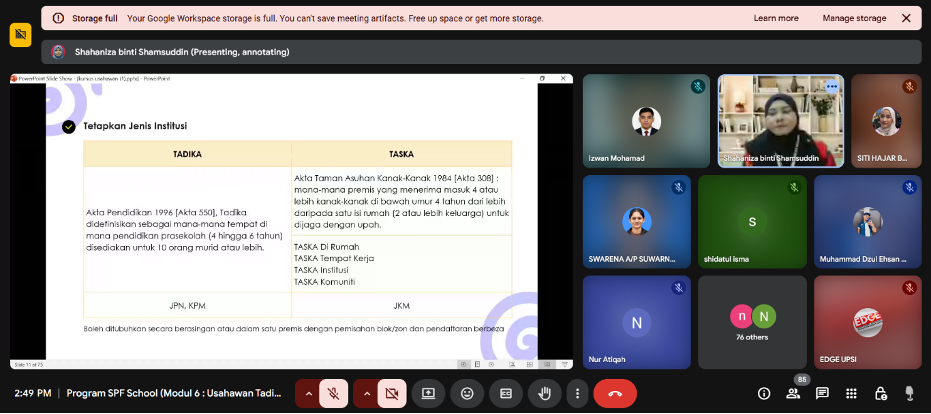The height and width of the screenshot is (414, 931).
Task: Open the 76 others participant tile
Action: (x=752, y=321)
